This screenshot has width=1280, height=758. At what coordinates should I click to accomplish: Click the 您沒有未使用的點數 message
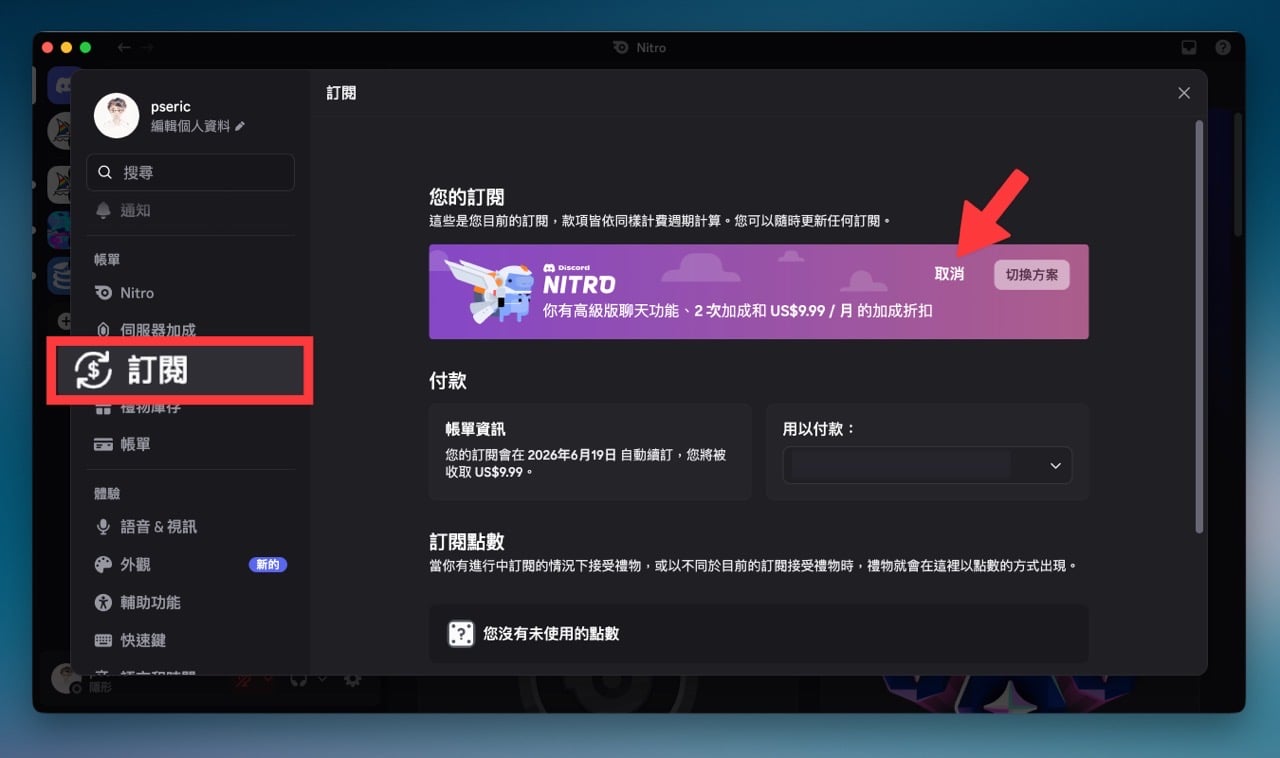(x=551, y=633)
